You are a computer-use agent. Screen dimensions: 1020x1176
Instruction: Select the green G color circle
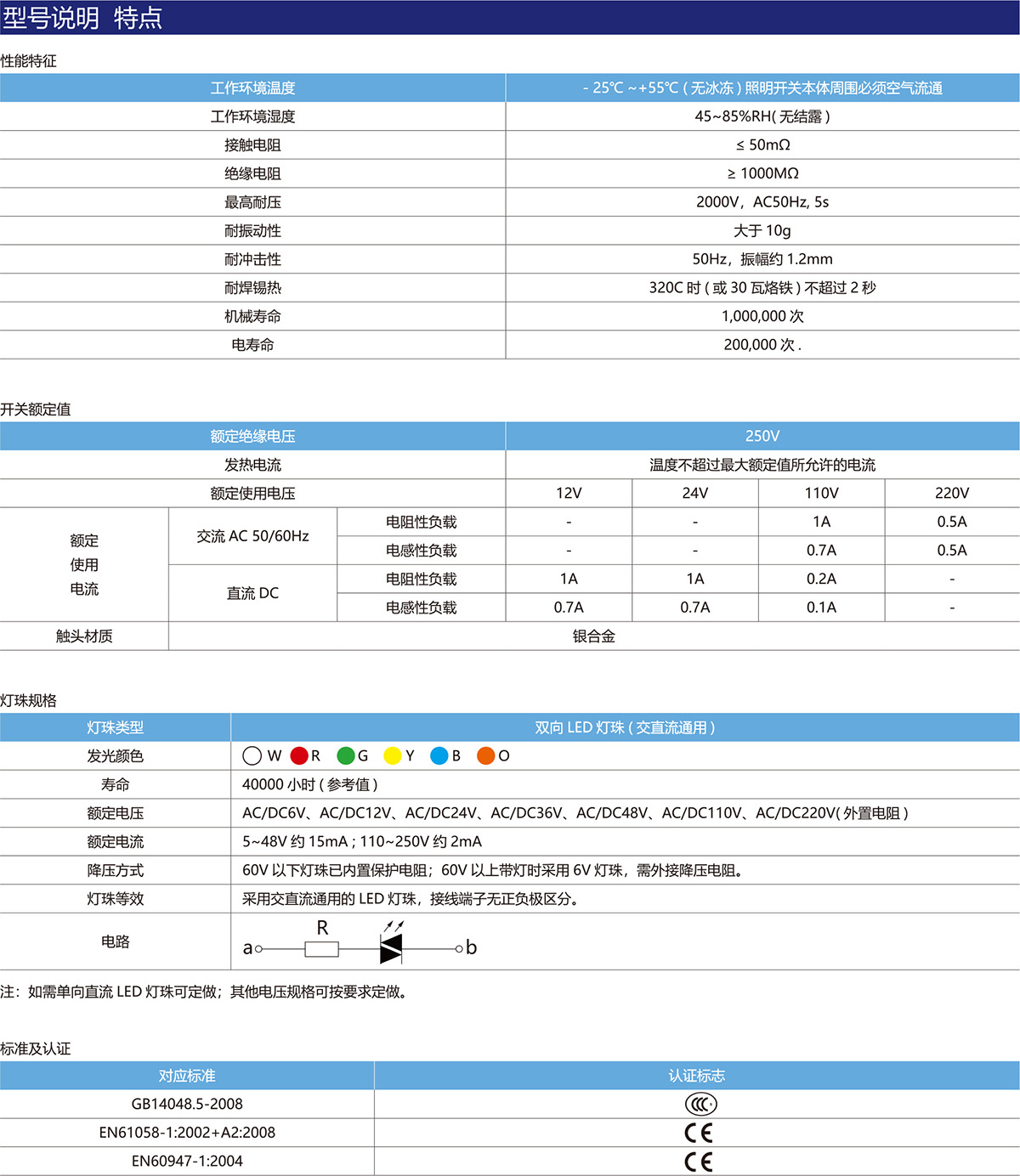tap(346, 756)
